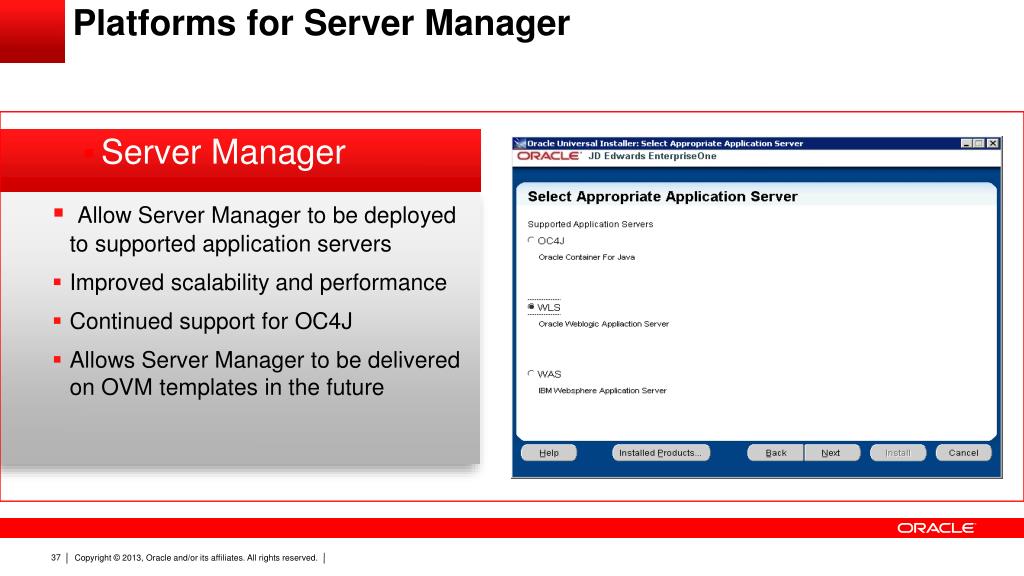Click the 'Server Manager' red banner heading
The height and width of the screenshot is (576, 1024).
(223, 152)
